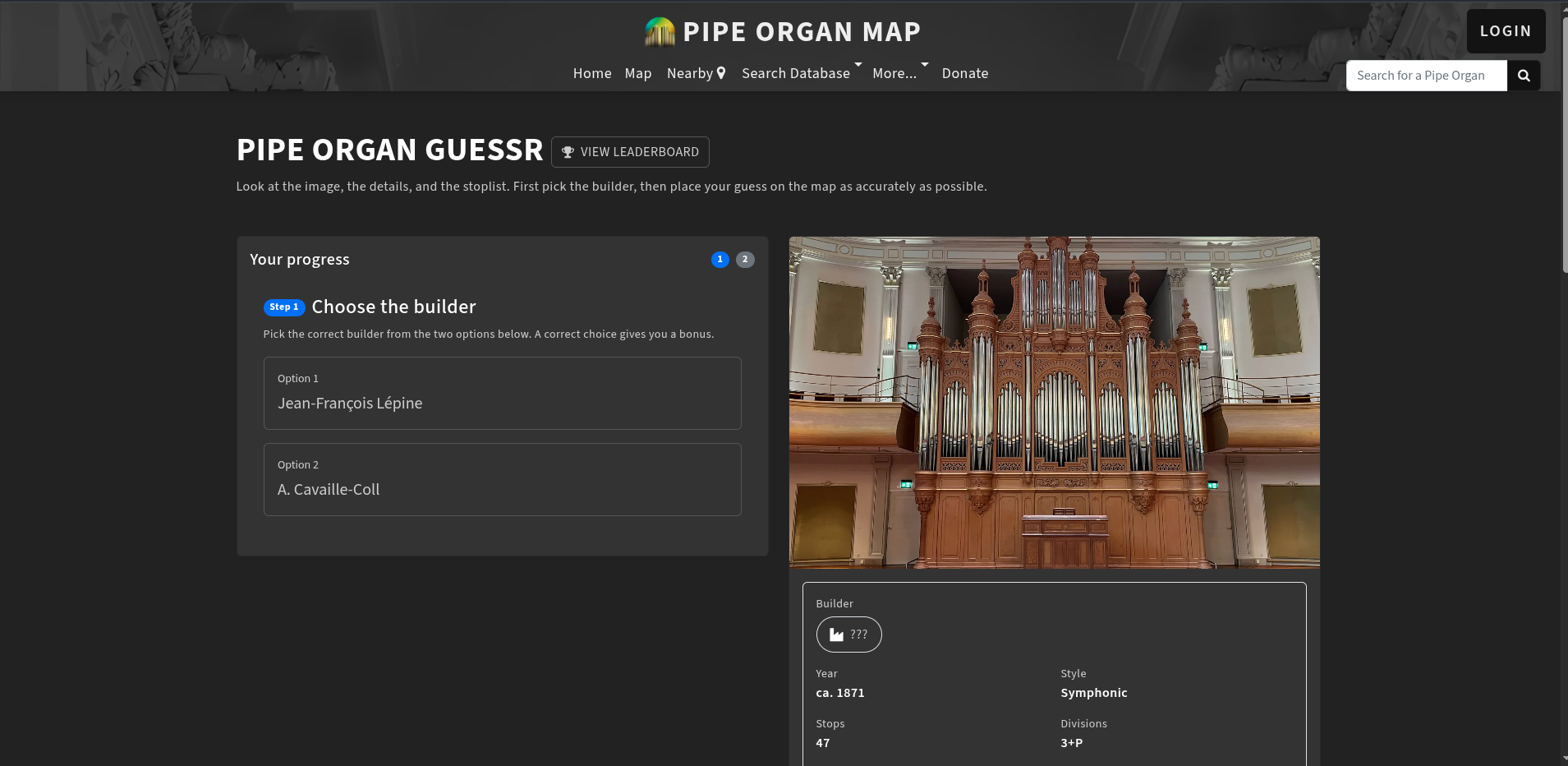
Task: Click the blue Step 1 badge
Action: (x=284, y=307)
